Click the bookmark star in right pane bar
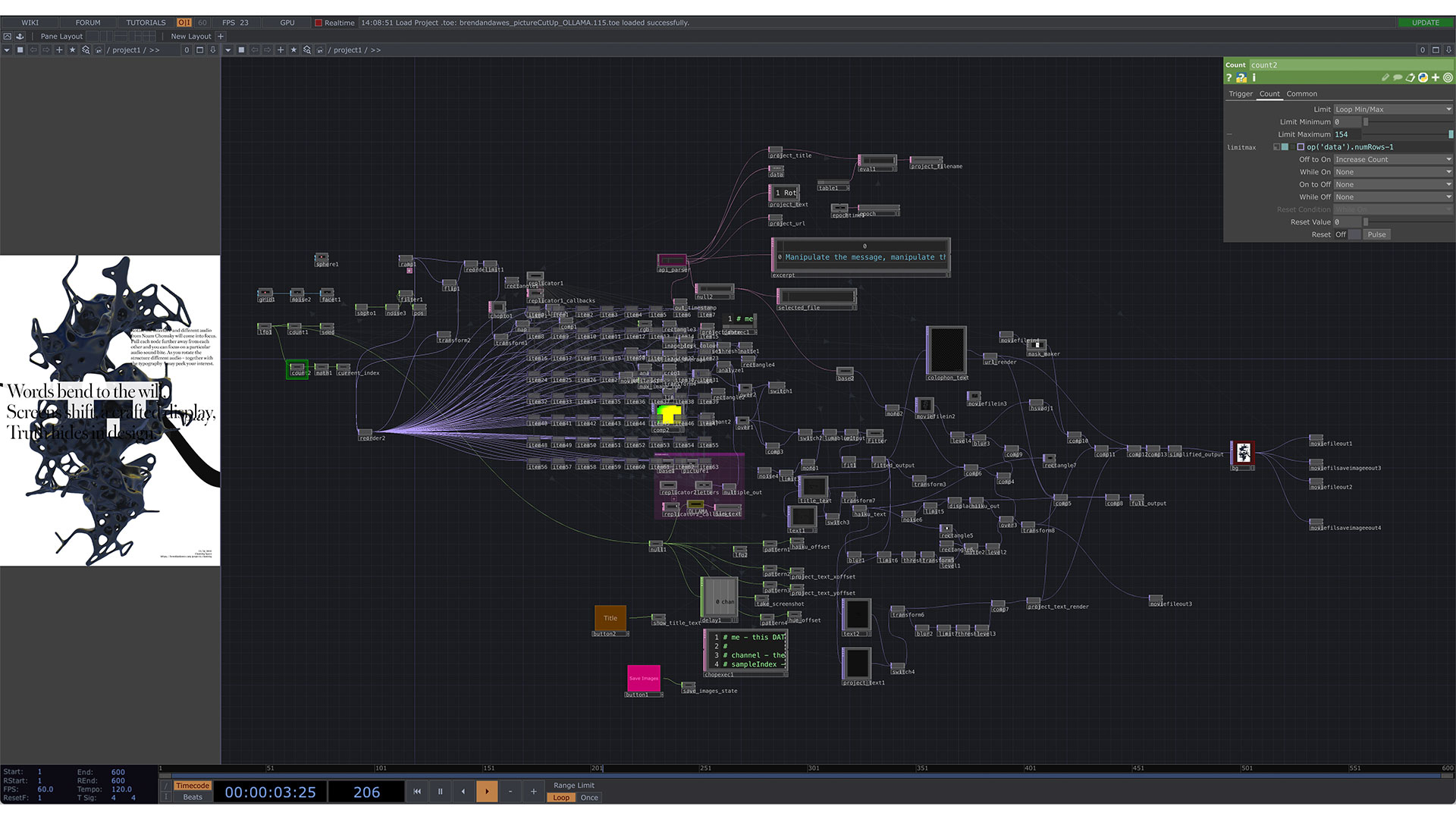The image size is (1456, 819). tap(293, 50)
